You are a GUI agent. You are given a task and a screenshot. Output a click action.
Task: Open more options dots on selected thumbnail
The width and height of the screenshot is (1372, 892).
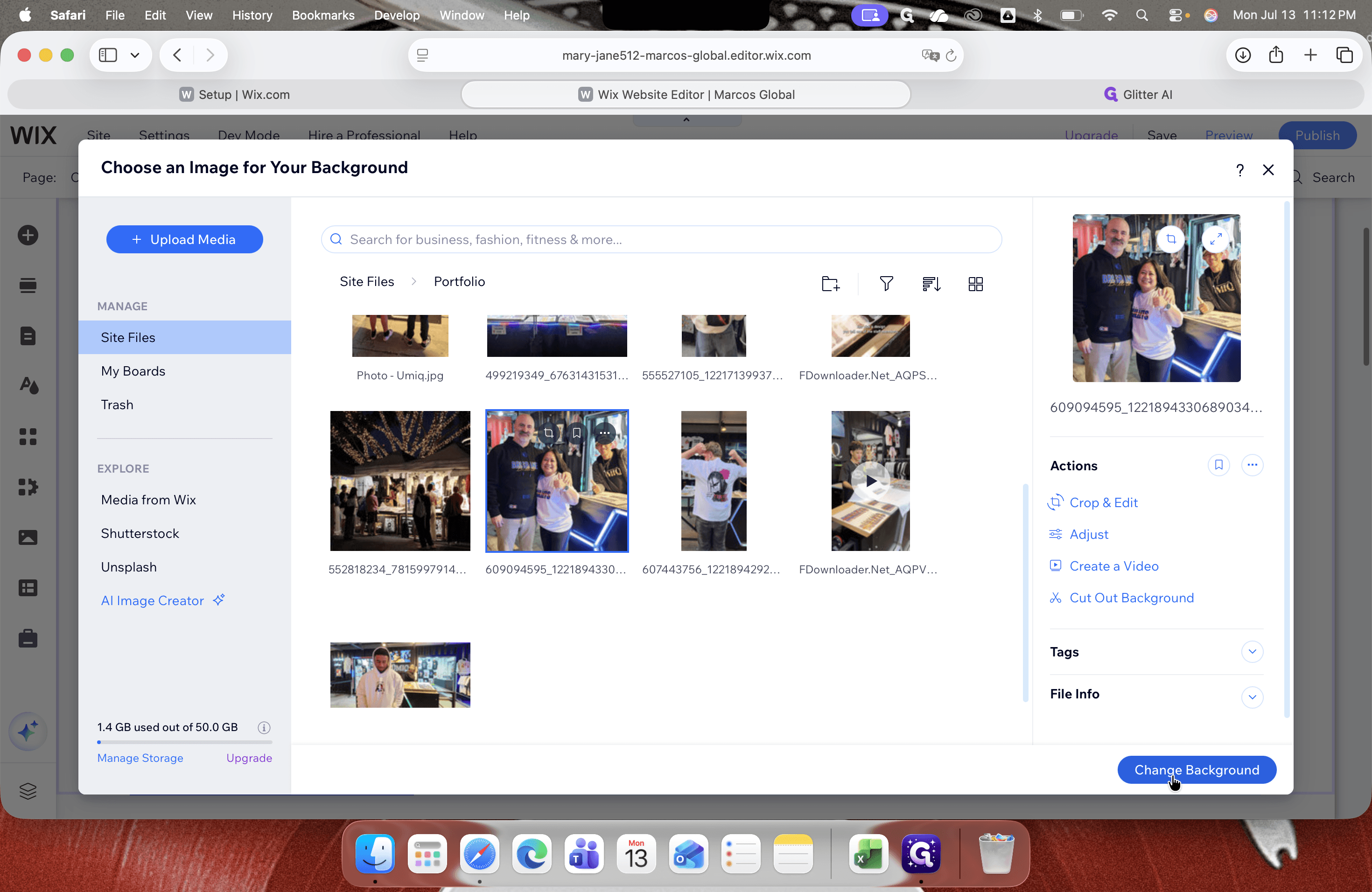tap(604, 433)
